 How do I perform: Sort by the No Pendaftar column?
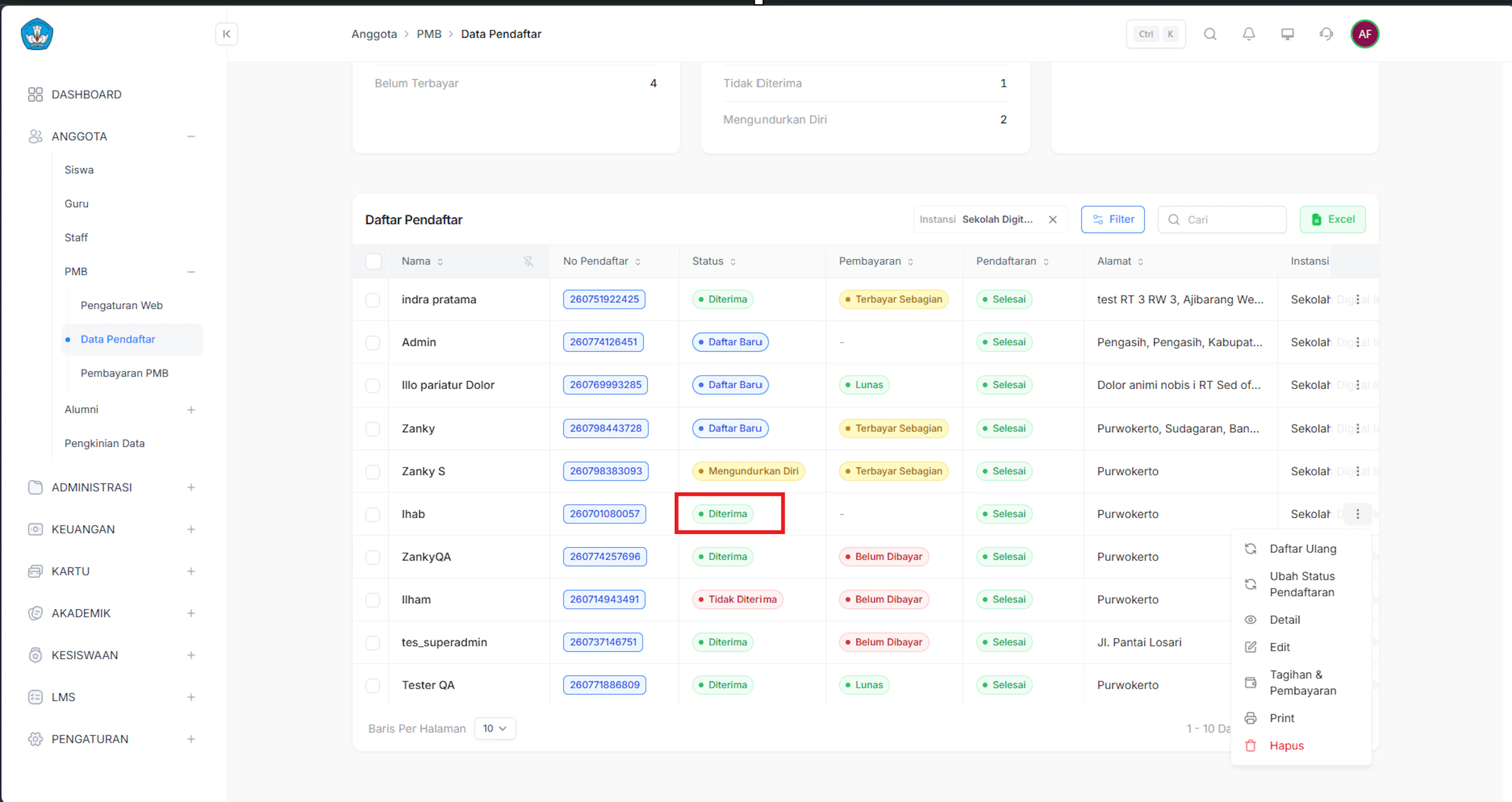coord(638,262)
